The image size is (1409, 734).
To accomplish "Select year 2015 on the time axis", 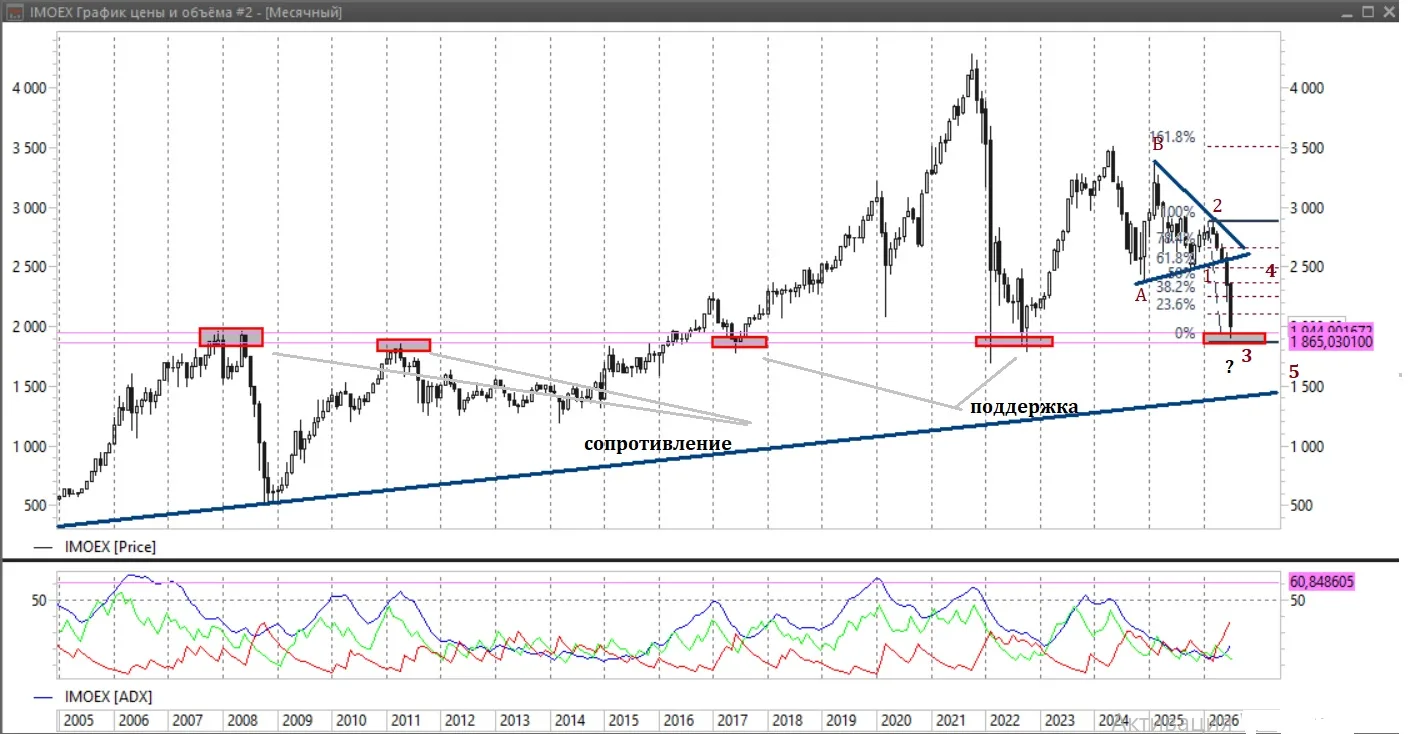I will click(623, 720).
